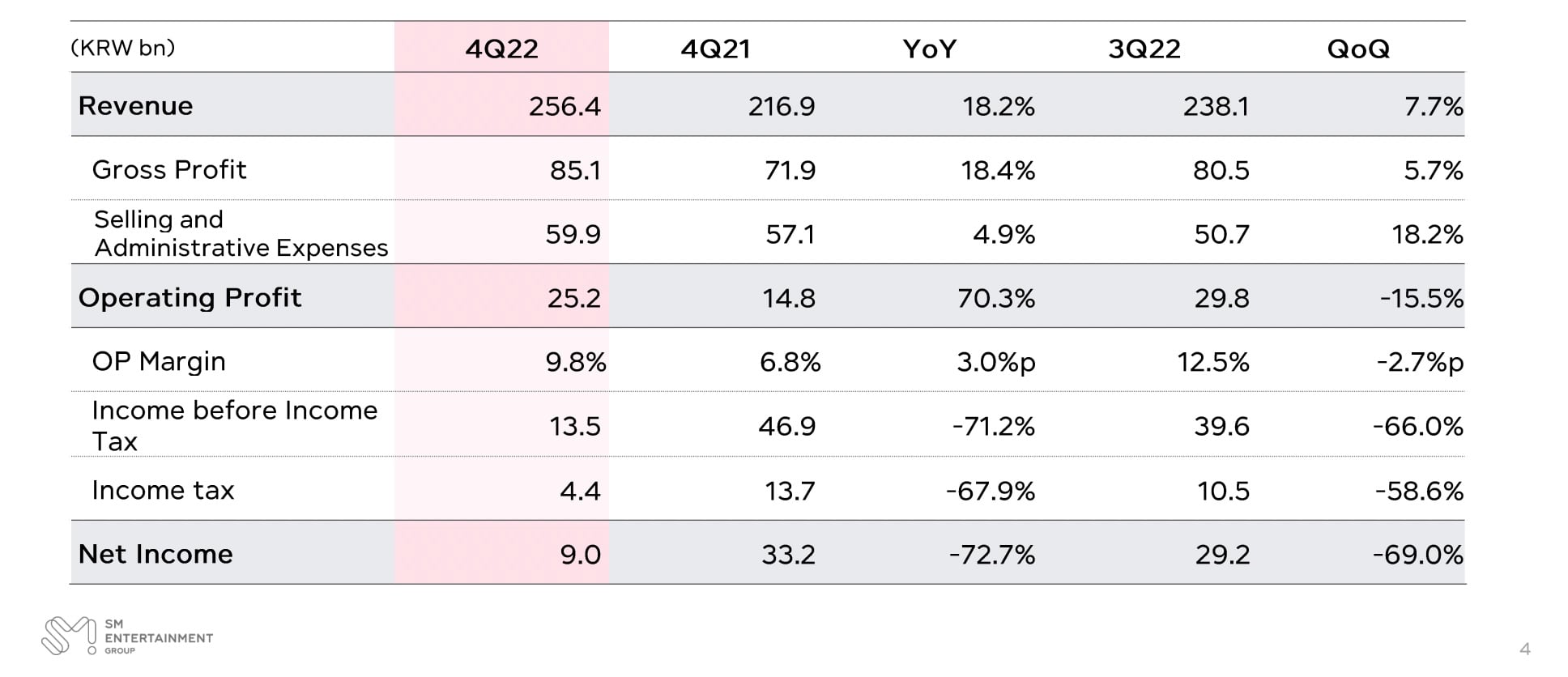
Task: Select the Gross Profit row label
Action: pyautogui.click(x=168, y=170)
